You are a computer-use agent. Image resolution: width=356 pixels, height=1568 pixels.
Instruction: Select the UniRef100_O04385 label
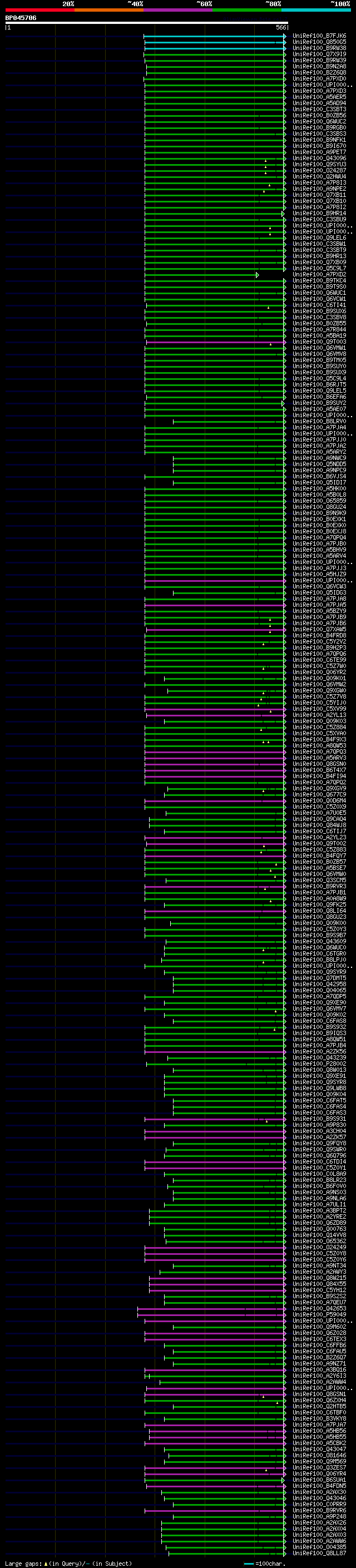point(319,1547)
